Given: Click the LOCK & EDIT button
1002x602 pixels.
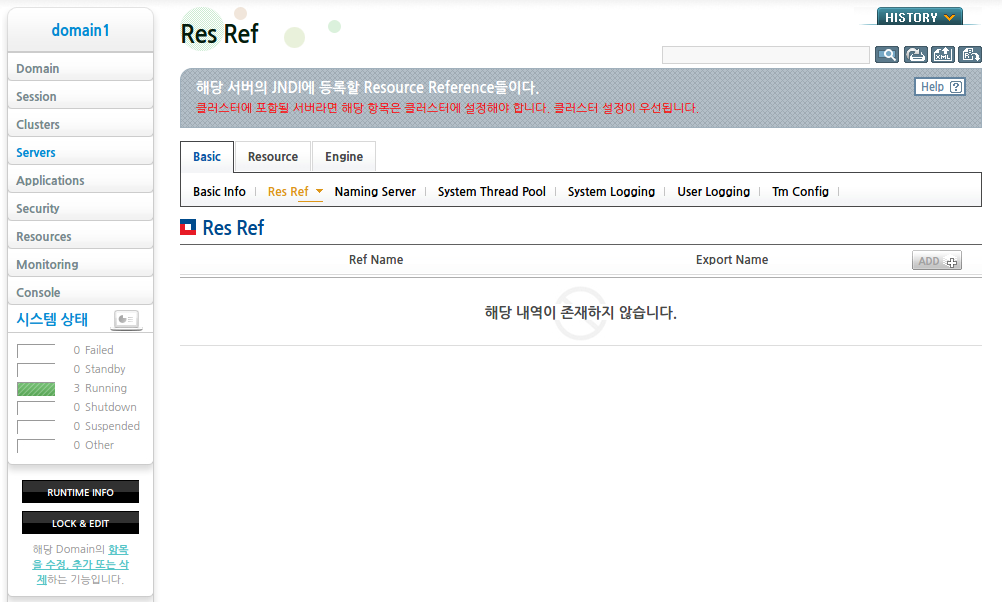Looking at the screenshot, I should tap(81, 523).
